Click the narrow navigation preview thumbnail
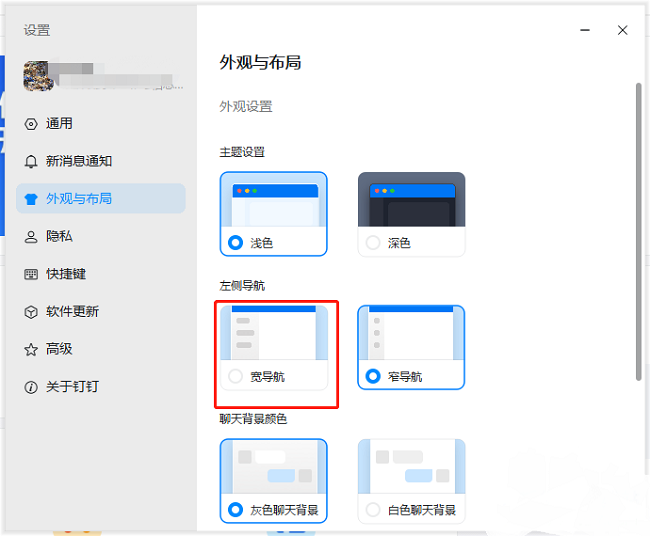 pyautogui.click(x=411, y=333)
